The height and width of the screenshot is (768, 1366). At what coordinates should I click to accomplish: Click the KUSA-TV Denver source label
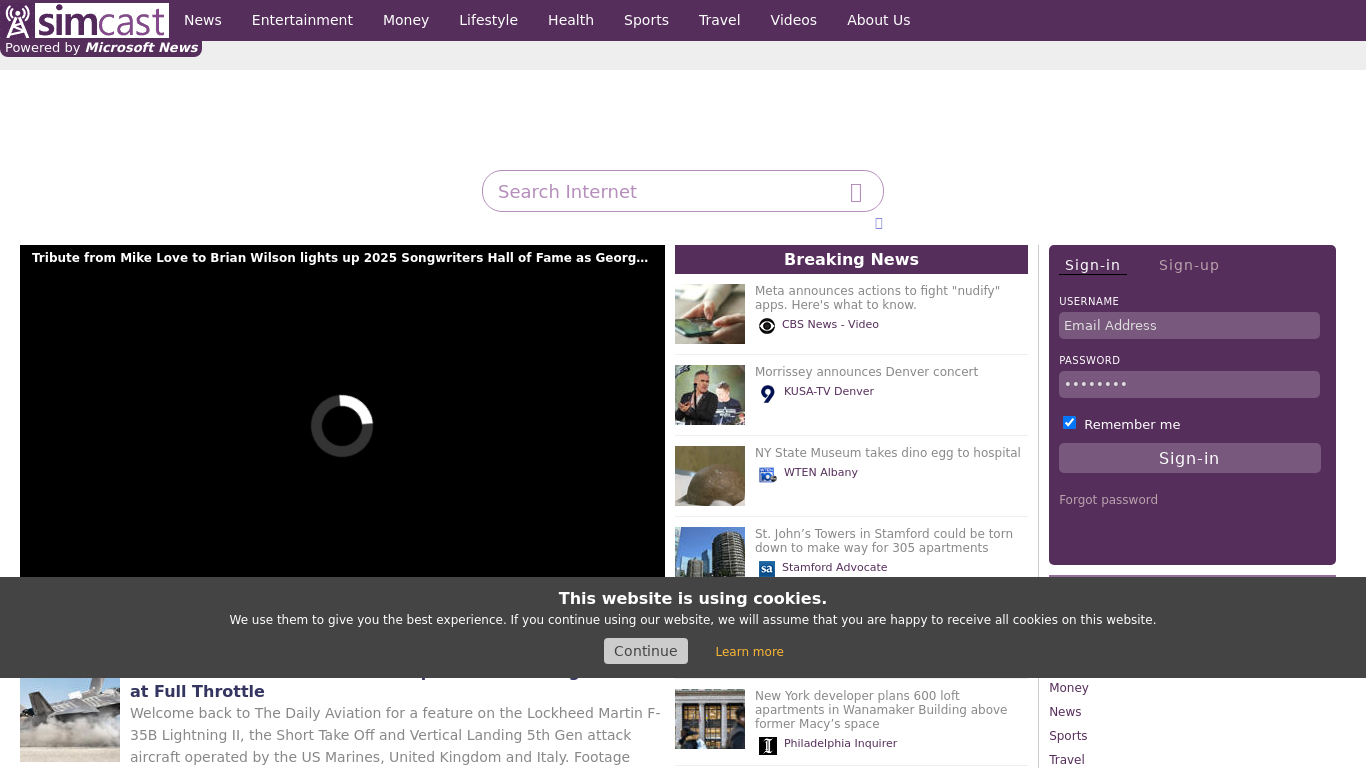pos(829,391)
